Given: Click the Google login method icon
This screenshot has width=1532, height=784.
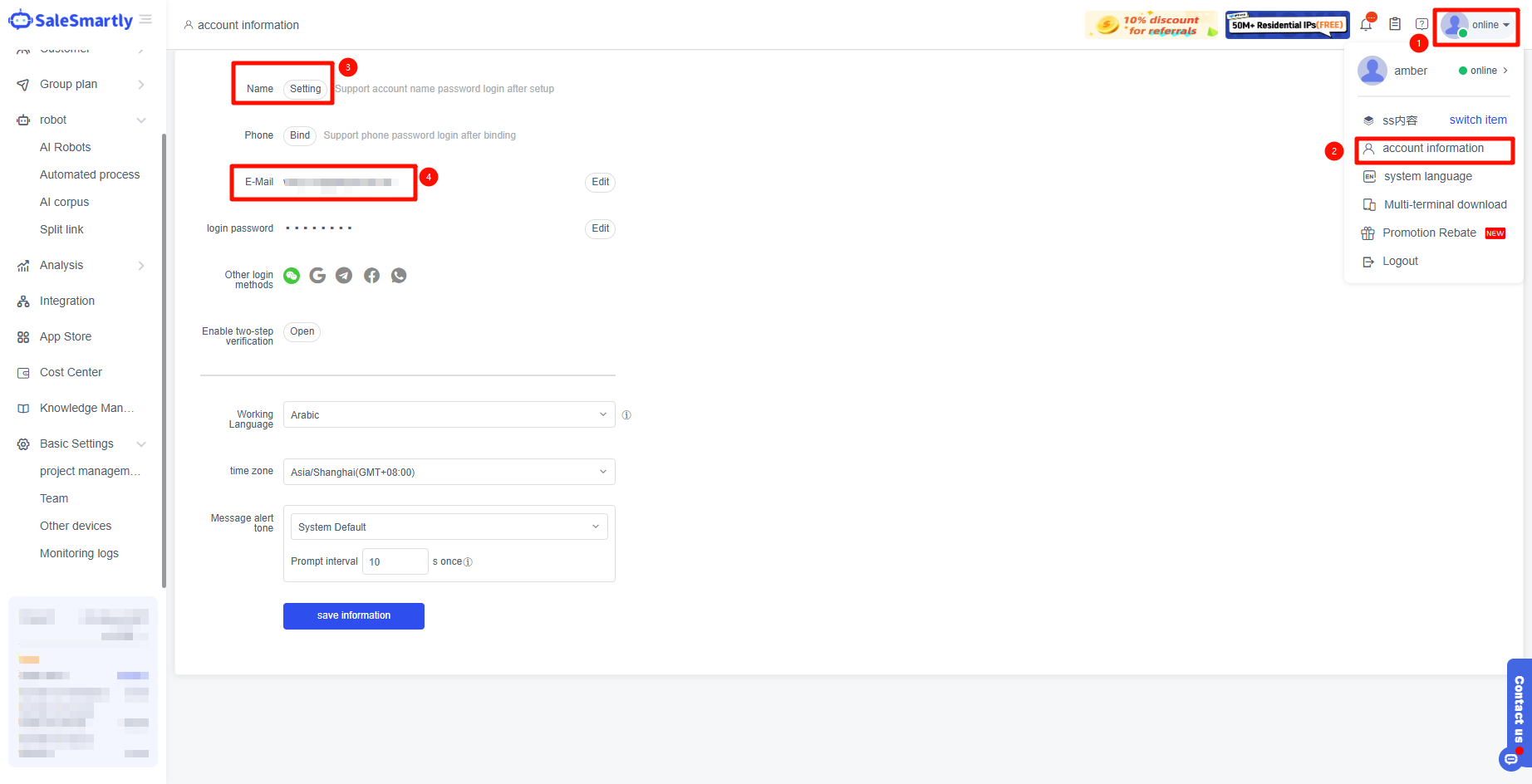Looking at the screenshot, I should (x=317, y=276).
